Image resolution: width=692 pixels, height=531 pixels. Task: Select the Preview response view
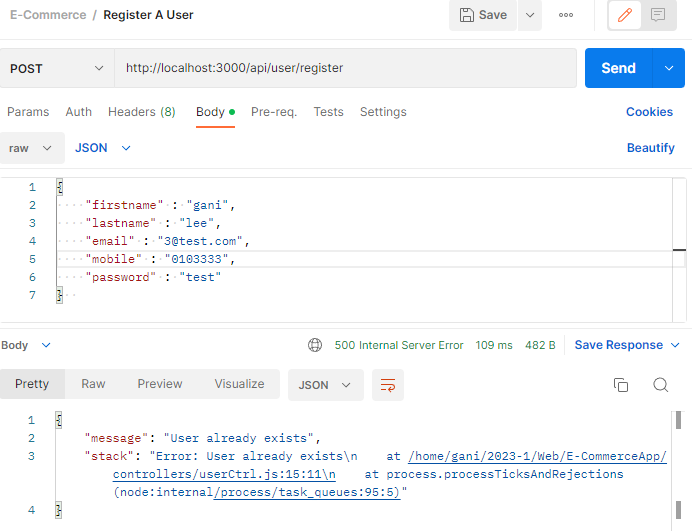click(x=160, y=384)
